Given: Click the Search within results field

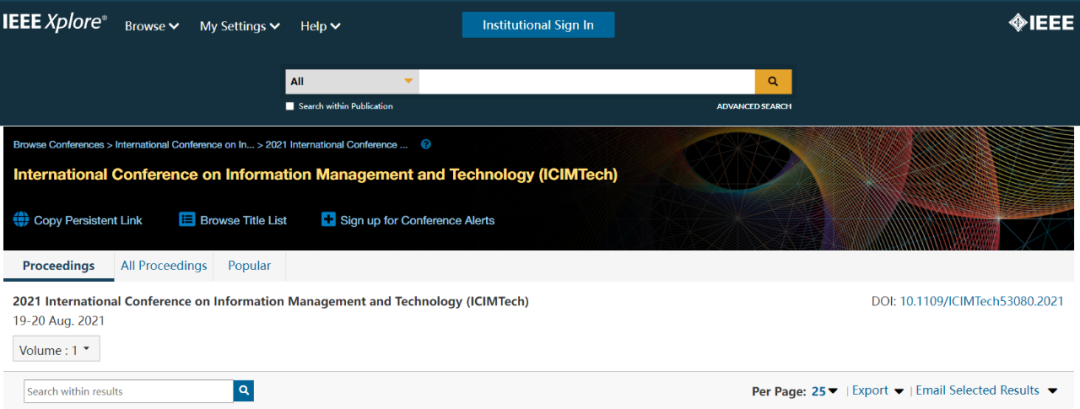Looking at the screenshot, I should pos(129,391).
